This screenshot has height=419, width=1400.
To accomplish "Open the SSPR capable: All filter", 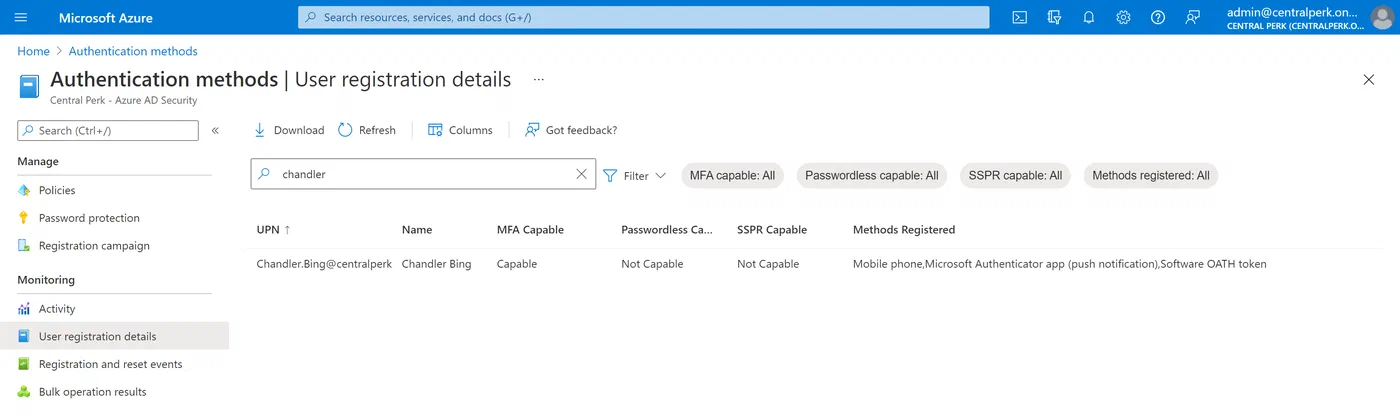I will 1015,175.
